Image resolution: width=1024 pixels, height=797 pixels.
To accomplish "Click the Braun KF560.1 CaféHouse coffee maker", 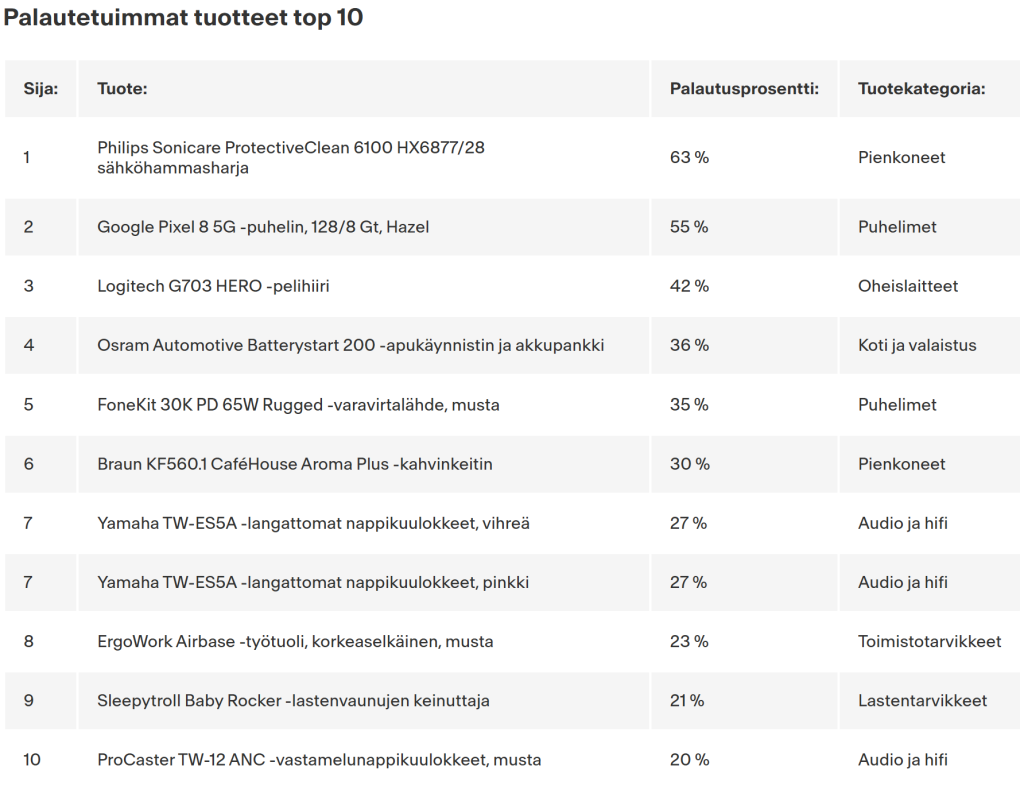I will click(294, 464).
